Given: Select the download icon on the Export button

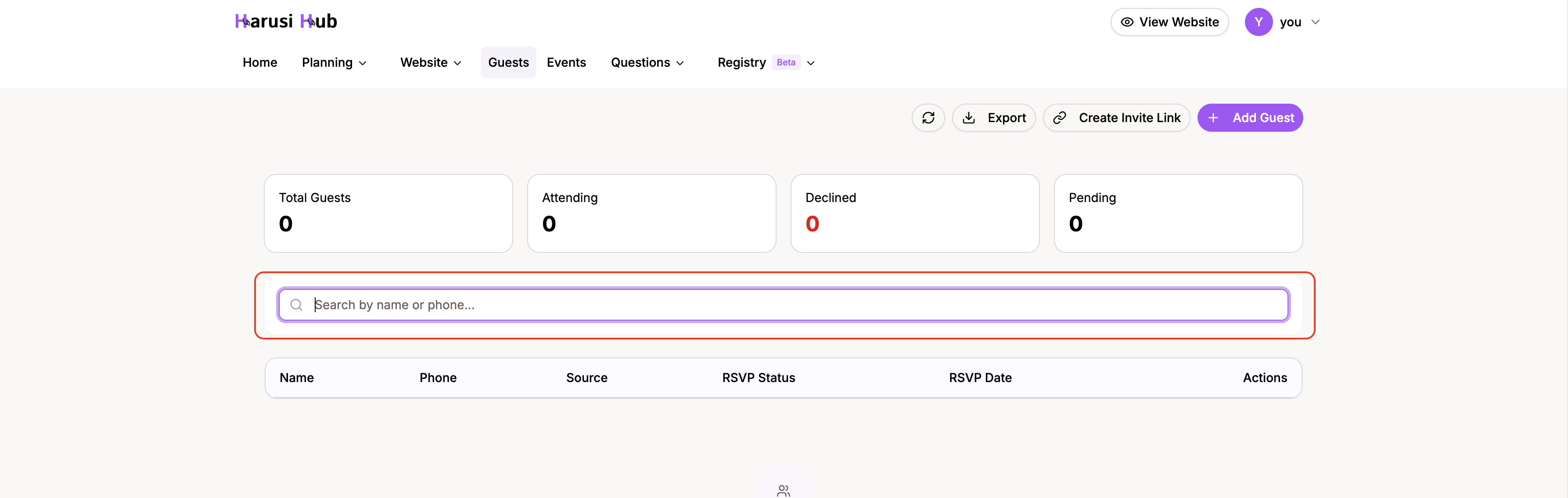Looking at the screenshot, I should click(969, 118).
